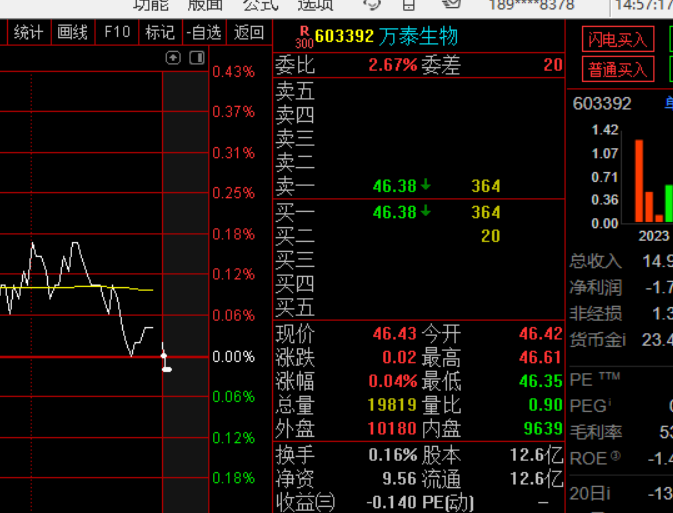The width and height of the screenshot is (673, 513).
Task: Click the 现价 value 46.43
Action: point(394,334)
